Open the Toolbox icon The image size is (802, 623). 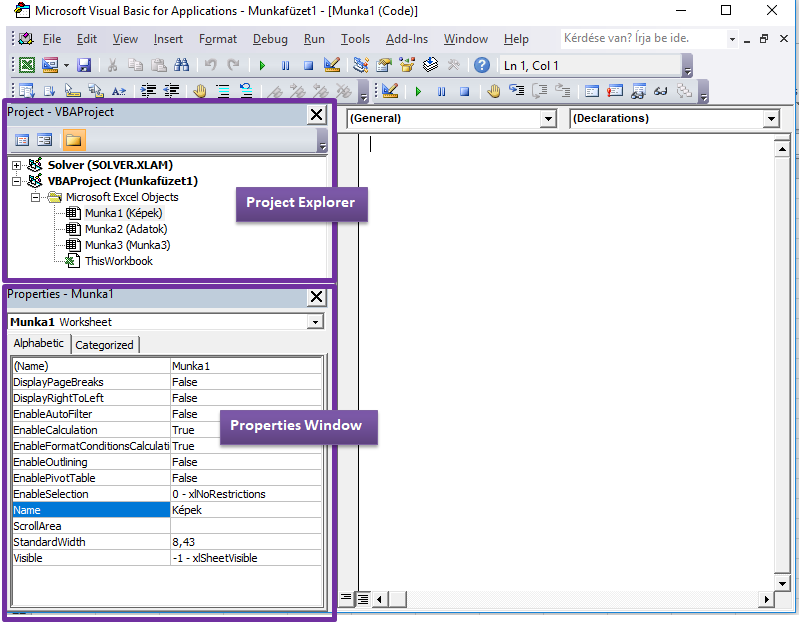(x=454, y=65)
